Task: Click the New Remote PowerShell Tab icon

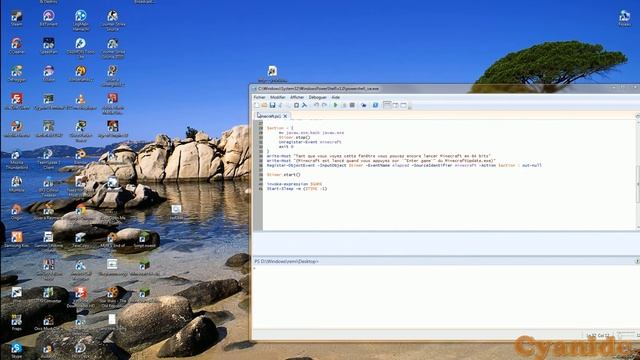Action: [x=363, y=105]
